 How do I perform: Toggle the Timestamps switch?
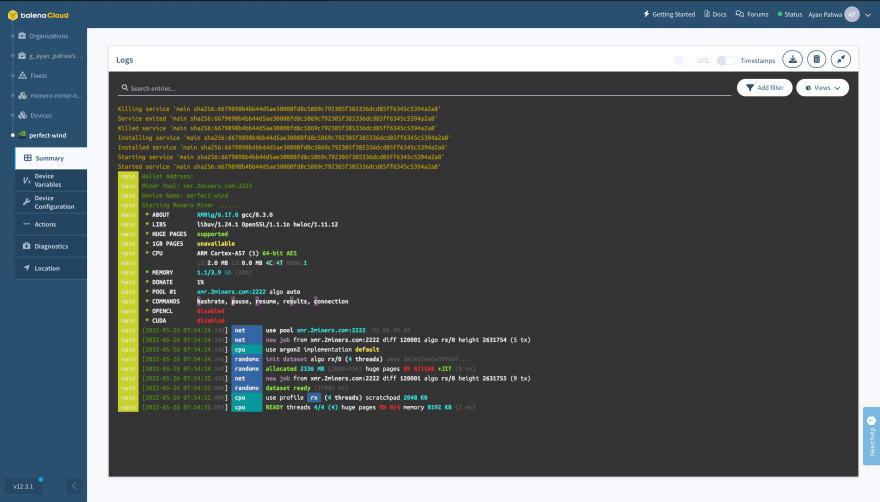pyautogui.click(x=725, y=61)
